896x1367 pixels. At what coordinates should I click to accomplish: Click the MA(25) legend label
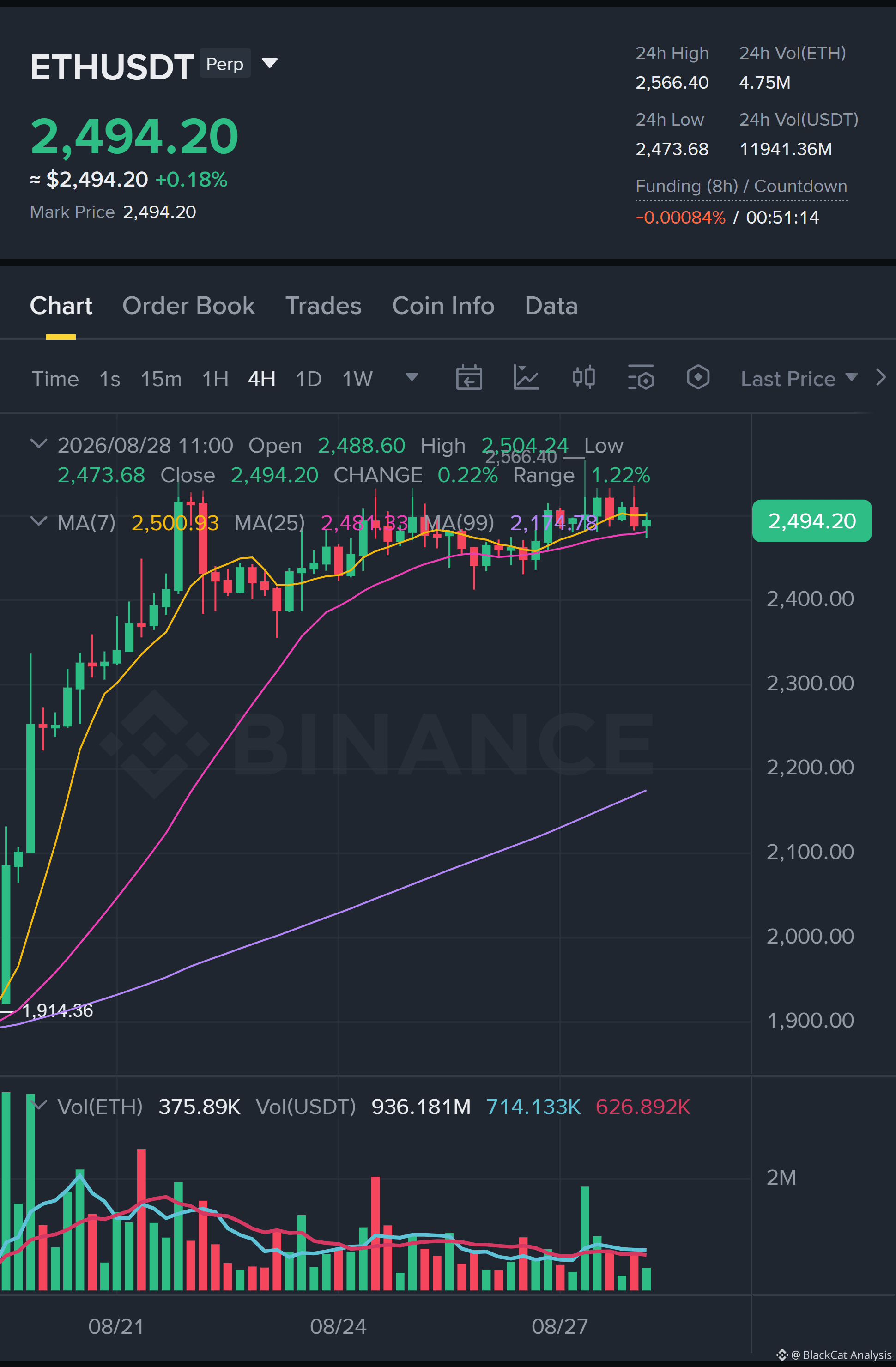[269, 522]
